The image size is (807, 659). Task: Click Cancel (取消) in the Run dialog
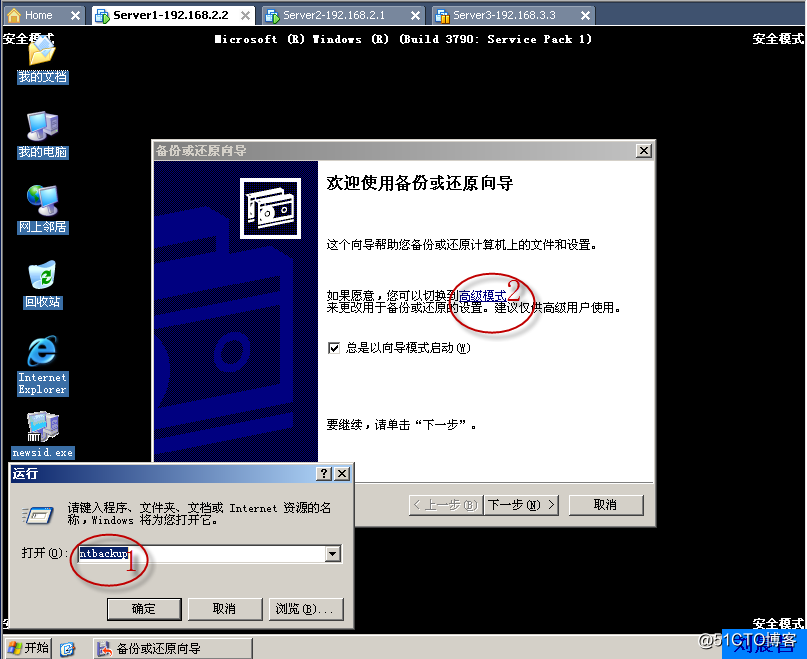225,609
